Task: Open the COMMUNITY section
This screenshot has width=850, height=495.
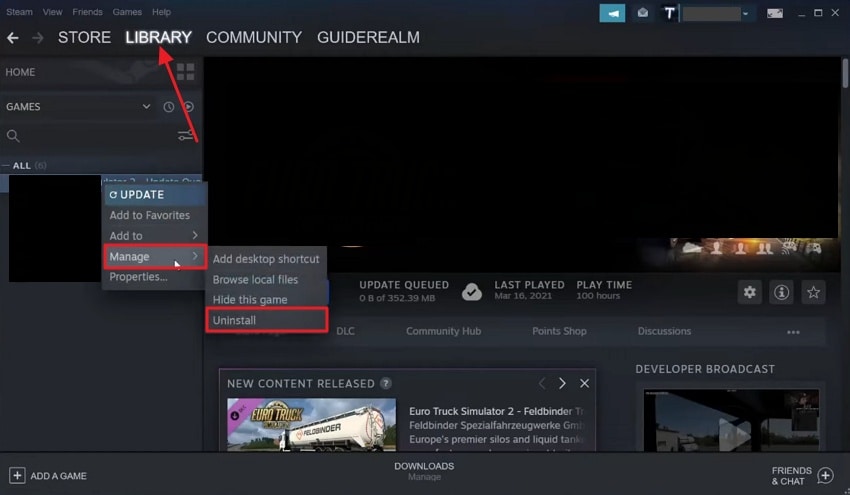Action: 254,37
